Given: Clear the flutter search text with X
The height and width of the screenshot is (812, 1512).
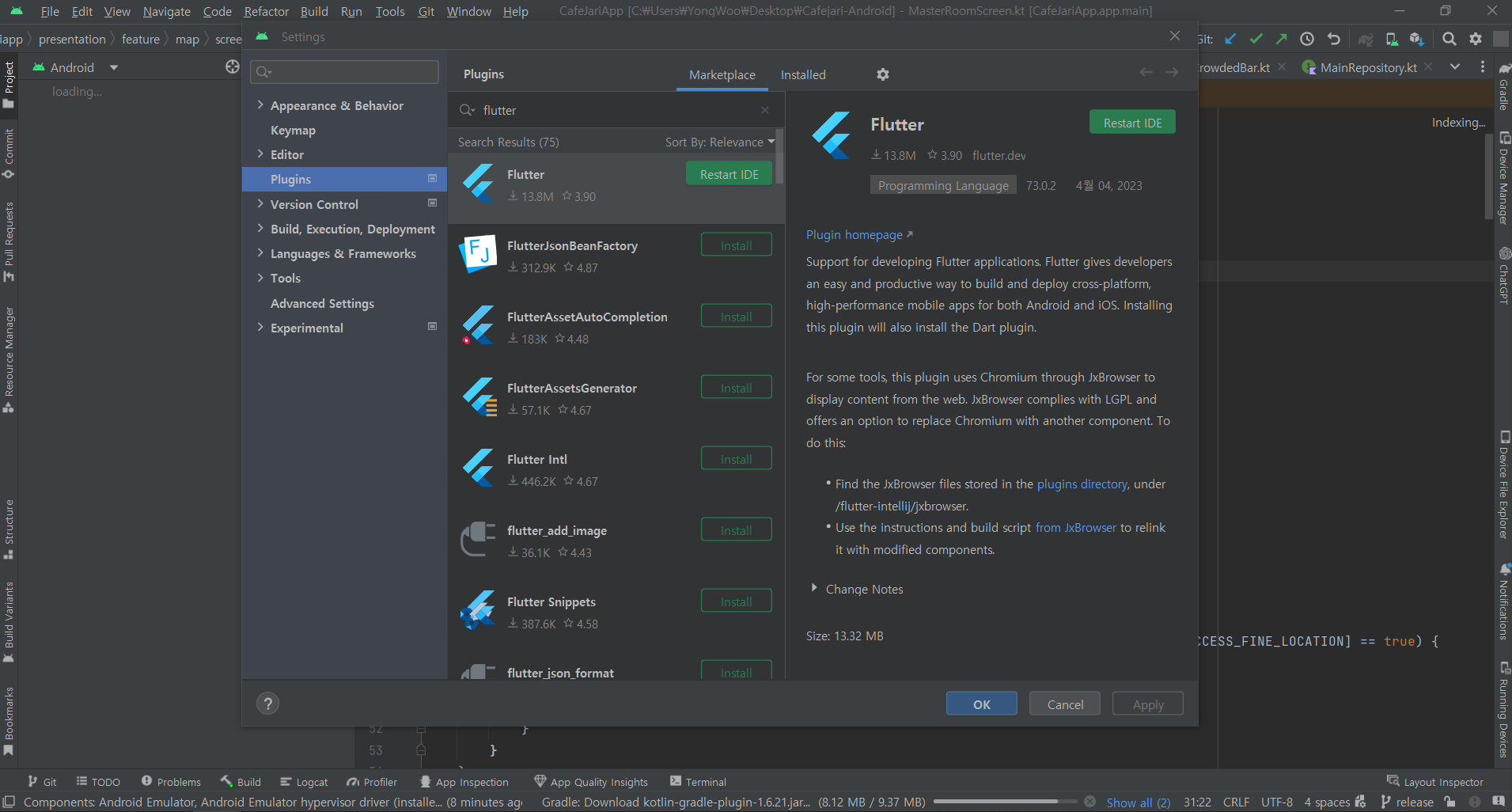Looking at the screenshot, I should tap(765, 110).
